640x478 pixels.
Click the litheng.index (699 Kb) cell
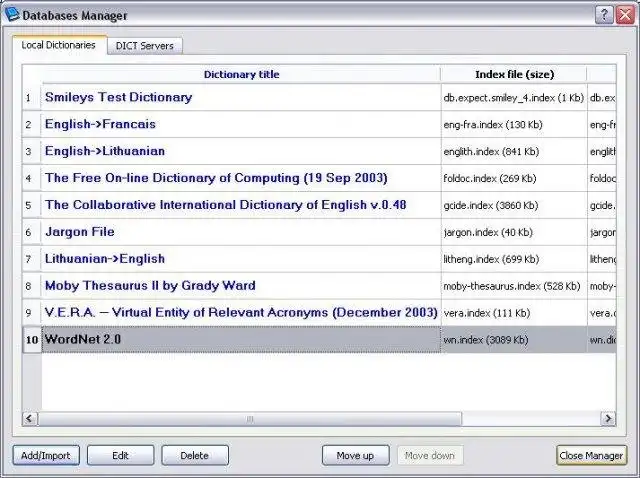(x=514, y=259)
